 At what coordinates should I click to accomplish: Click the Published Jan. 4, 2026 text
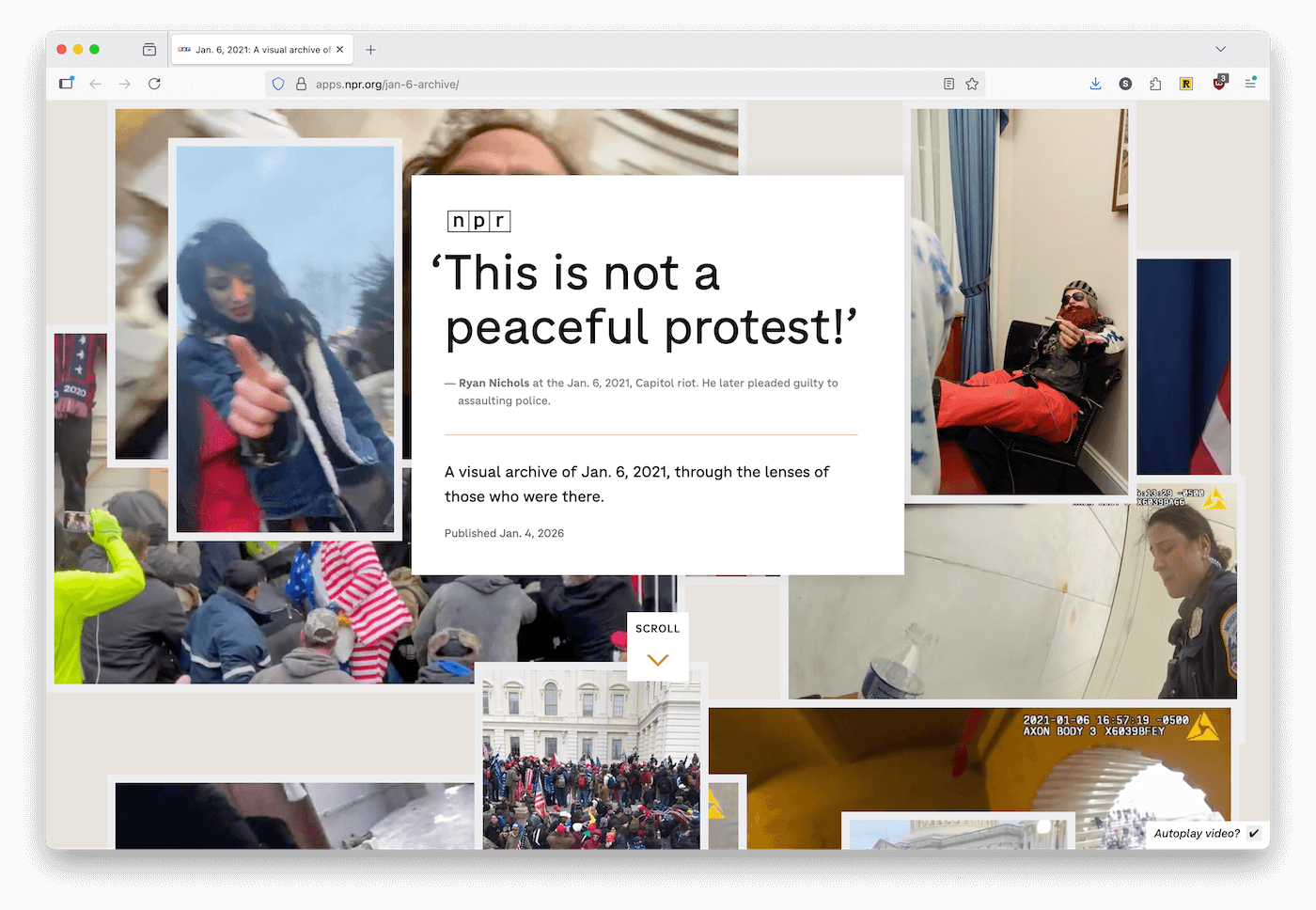[505, 533]
